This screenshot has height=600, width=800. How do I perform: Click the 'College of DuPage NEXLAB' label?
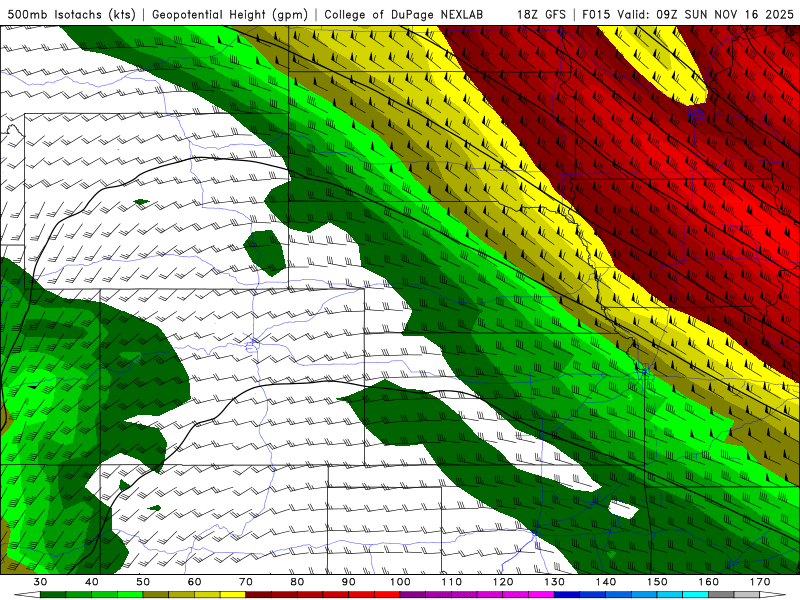pos(403,14)
